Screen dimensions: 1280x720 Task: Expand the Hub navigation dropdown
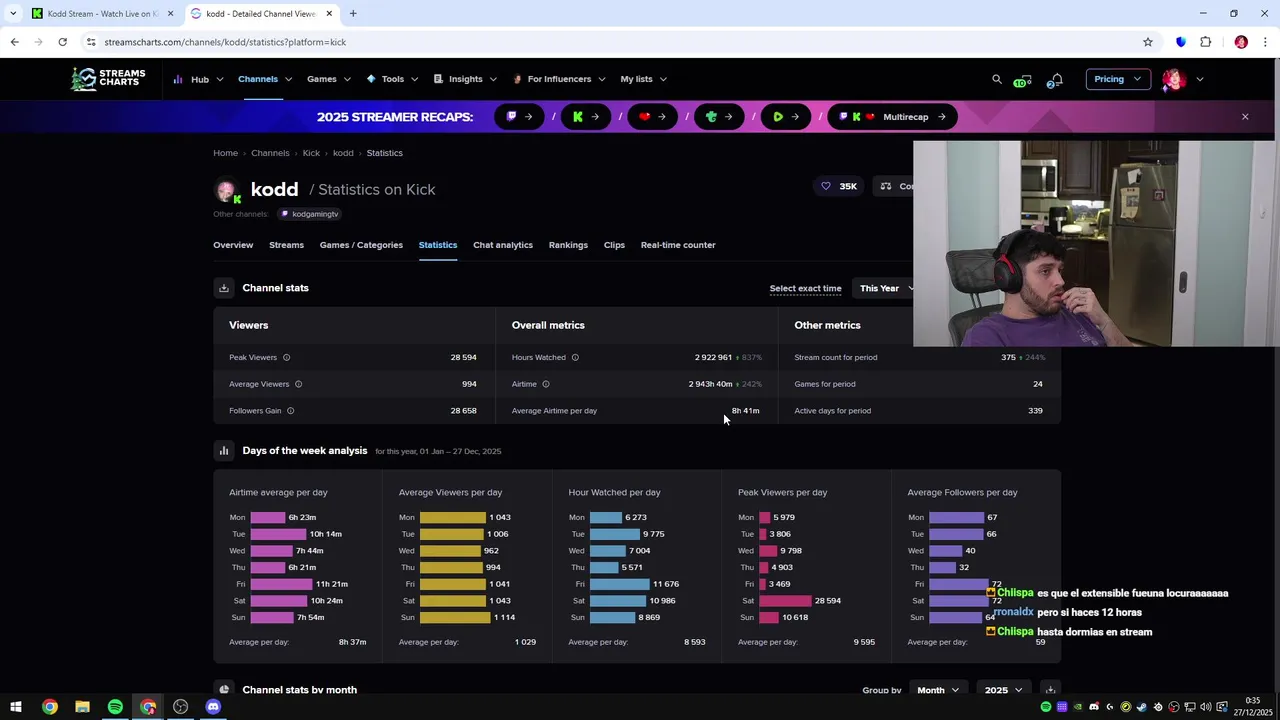[198, 79]
